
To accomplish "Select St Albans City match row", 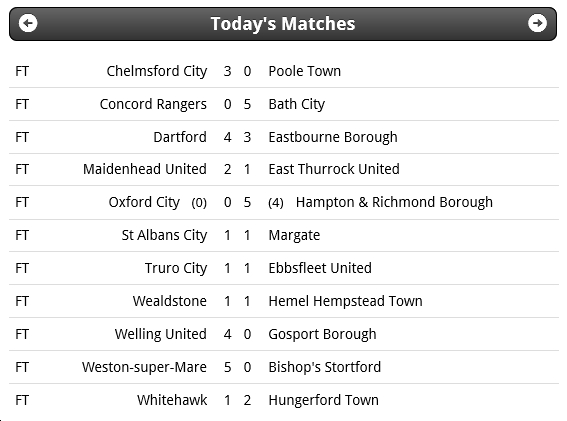I will click(284, 235).
